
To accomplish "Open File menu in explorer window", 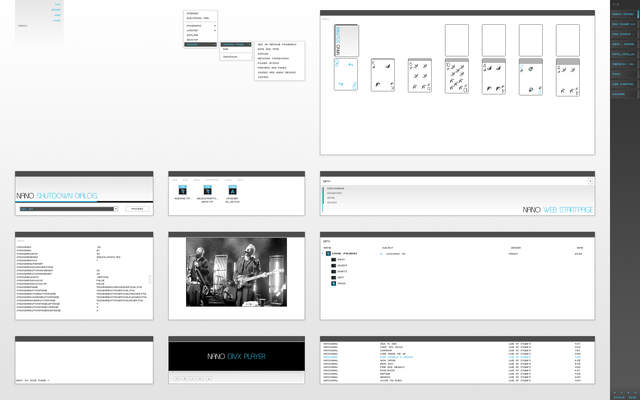I will (175, 180).
